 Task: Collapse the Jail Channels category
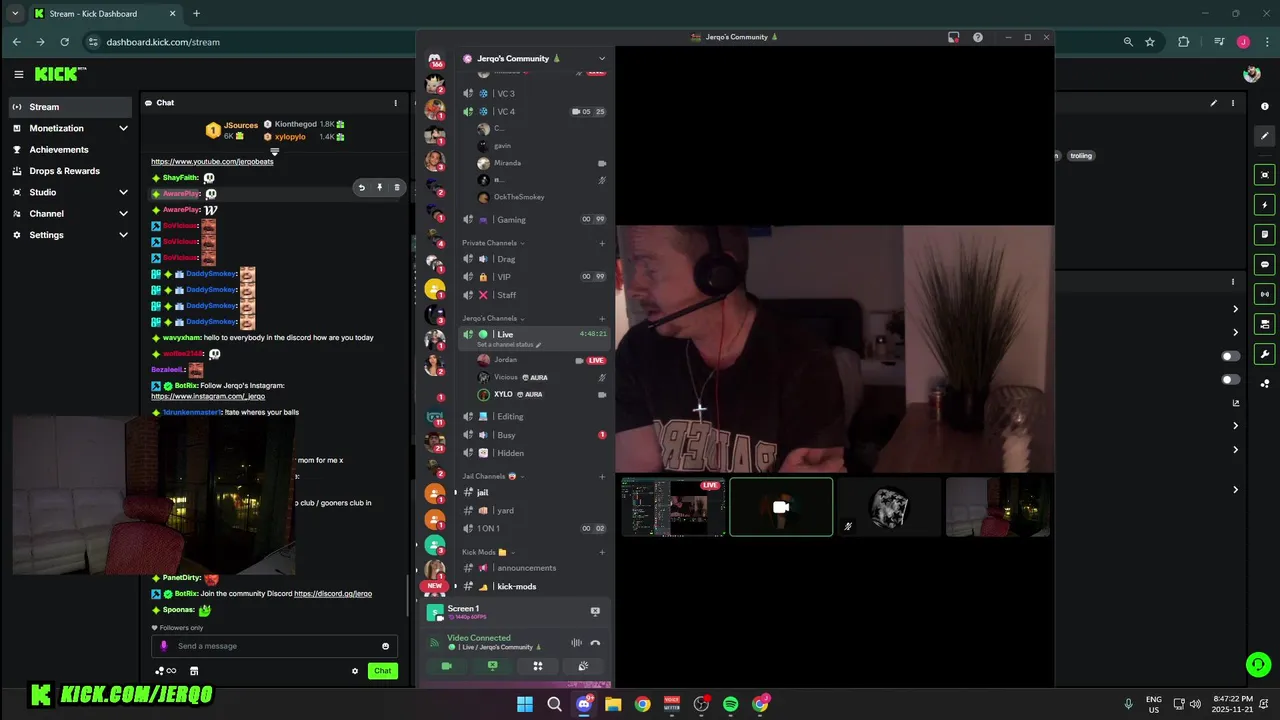(x=493, y=476)
